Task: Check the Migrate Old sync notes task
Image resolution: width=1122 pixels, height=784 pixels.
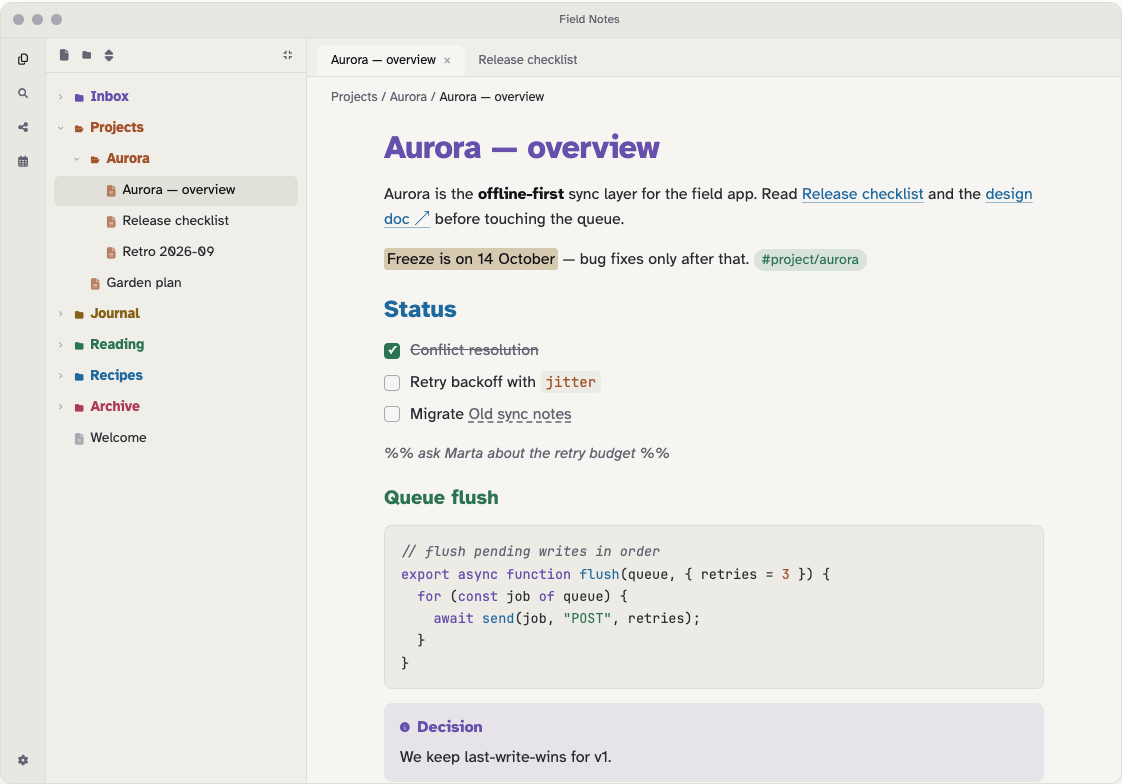Action: pos(392,414)
